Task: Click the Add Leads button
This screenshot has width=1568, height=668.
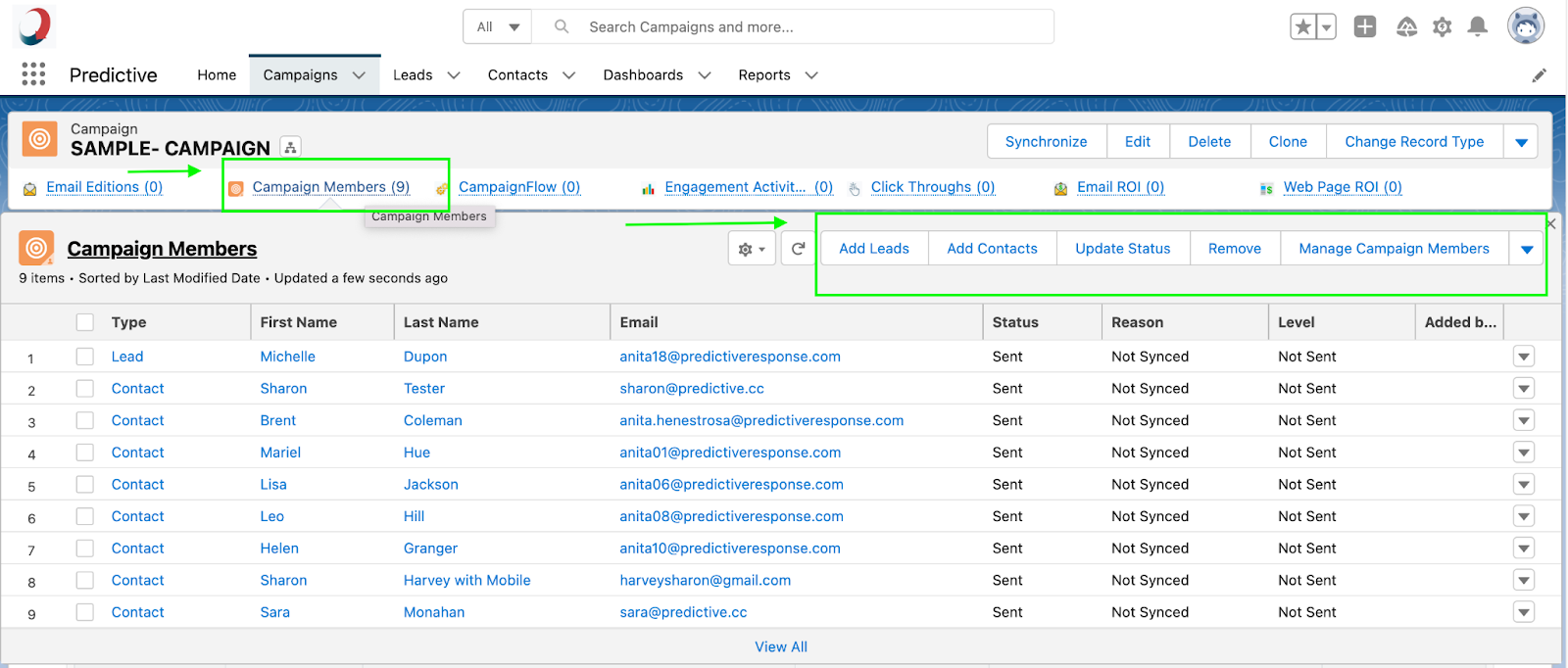Action: tap(874, 249)
